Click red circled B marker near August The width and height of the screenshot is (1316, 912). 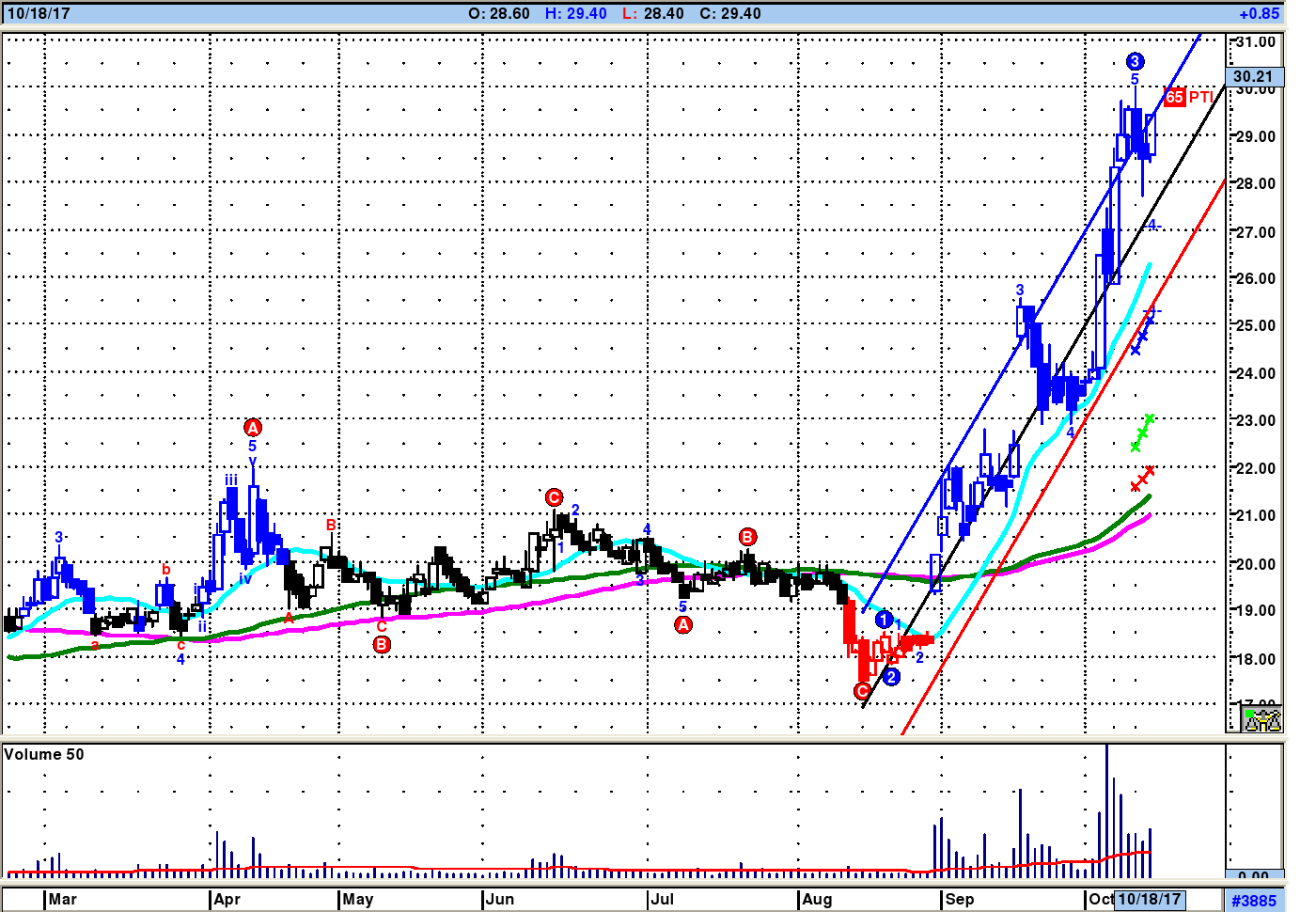pyautogui.click(x=747, y=537)
